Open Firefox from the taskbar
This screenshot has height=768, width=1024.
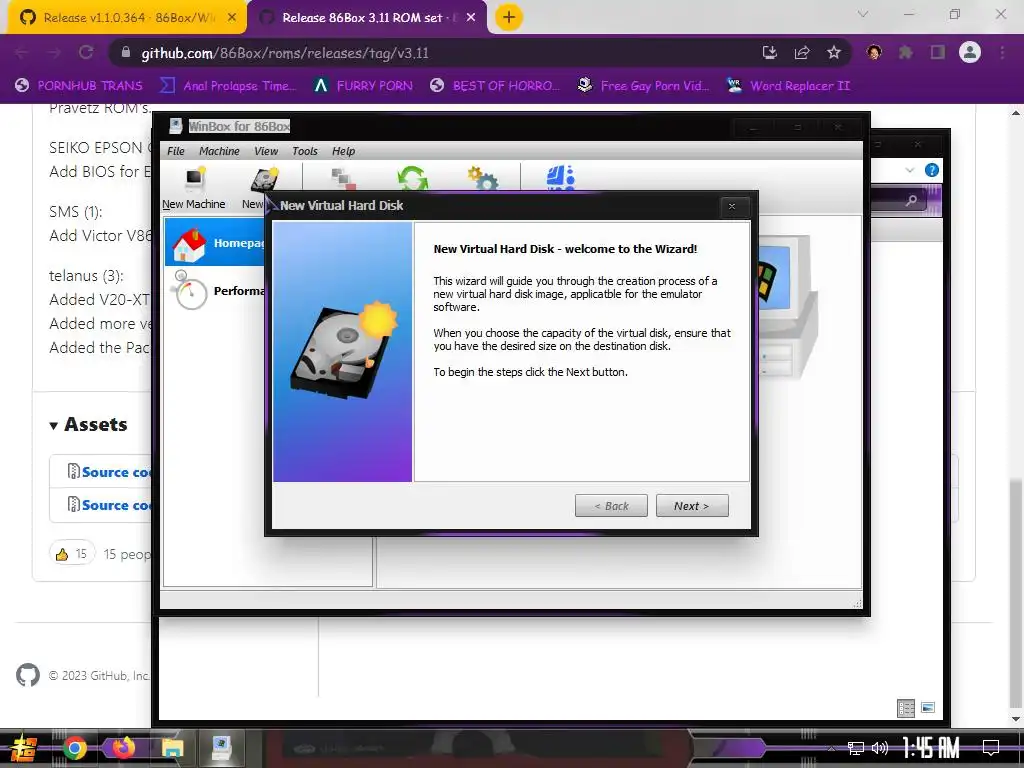(123, 748)
